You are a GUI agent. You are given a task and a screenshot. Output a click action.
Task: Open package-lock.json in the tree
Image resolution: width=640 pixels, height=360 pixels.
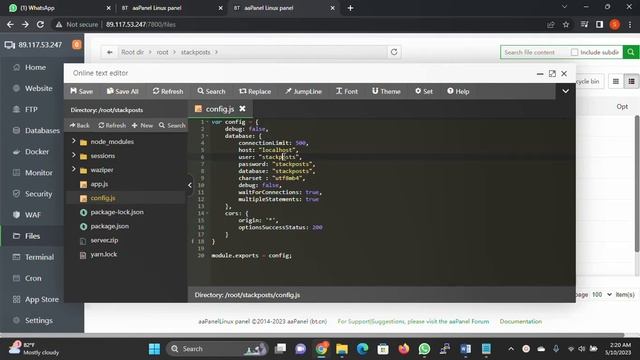point(117,212)
